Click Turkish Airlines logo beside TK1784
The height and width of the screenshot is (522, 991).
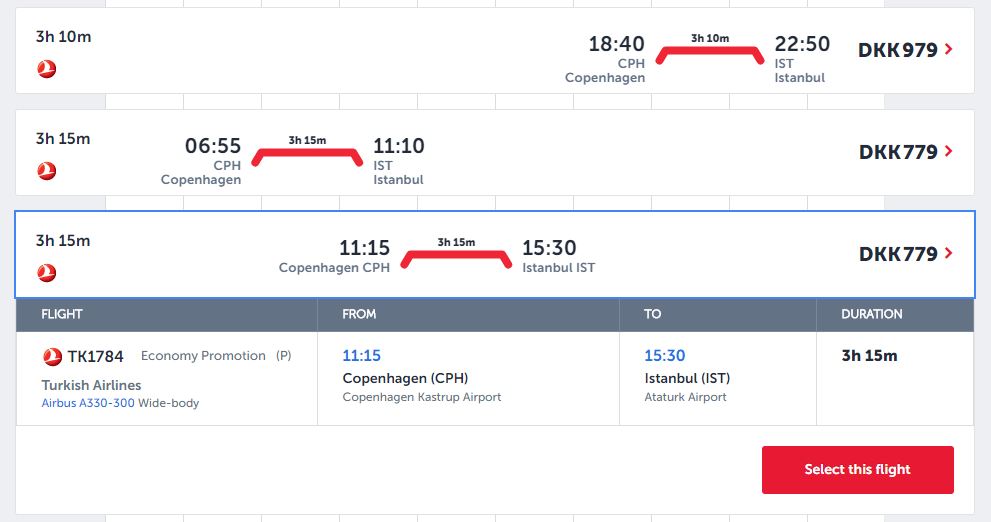[x=53, y=356]
